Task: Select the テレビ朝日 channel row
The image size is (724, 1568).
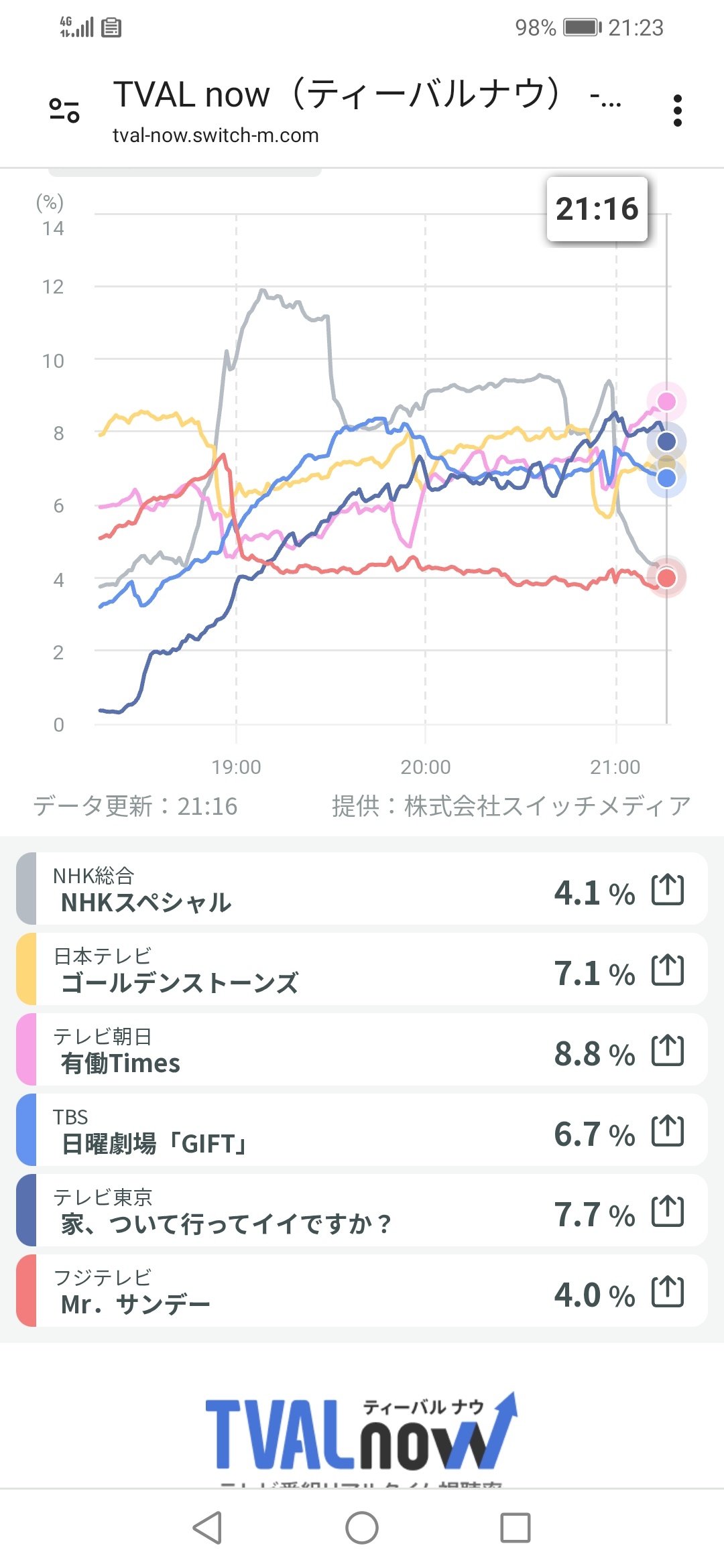Action: pyautogui.click(x=362, y=1049)
